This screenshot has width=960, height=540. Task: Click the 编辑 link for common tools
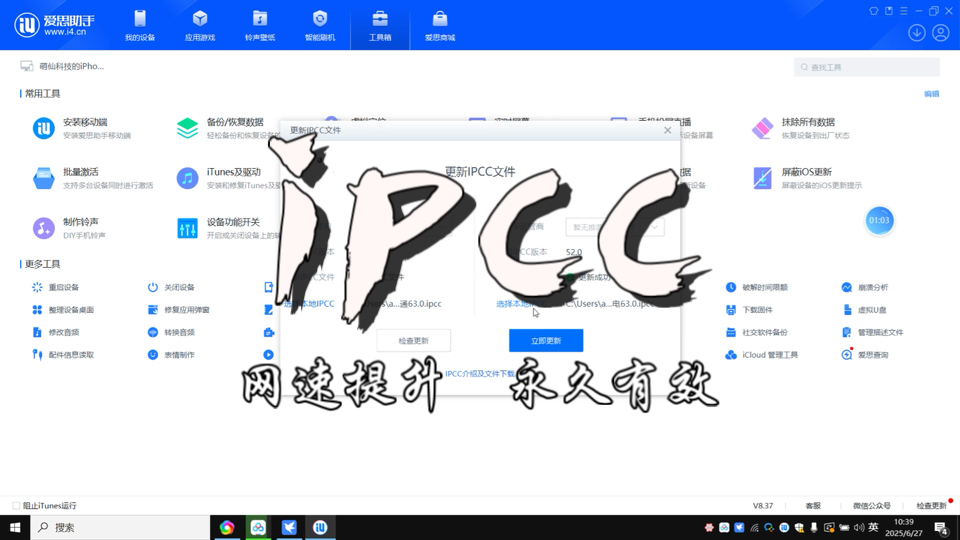931,94
